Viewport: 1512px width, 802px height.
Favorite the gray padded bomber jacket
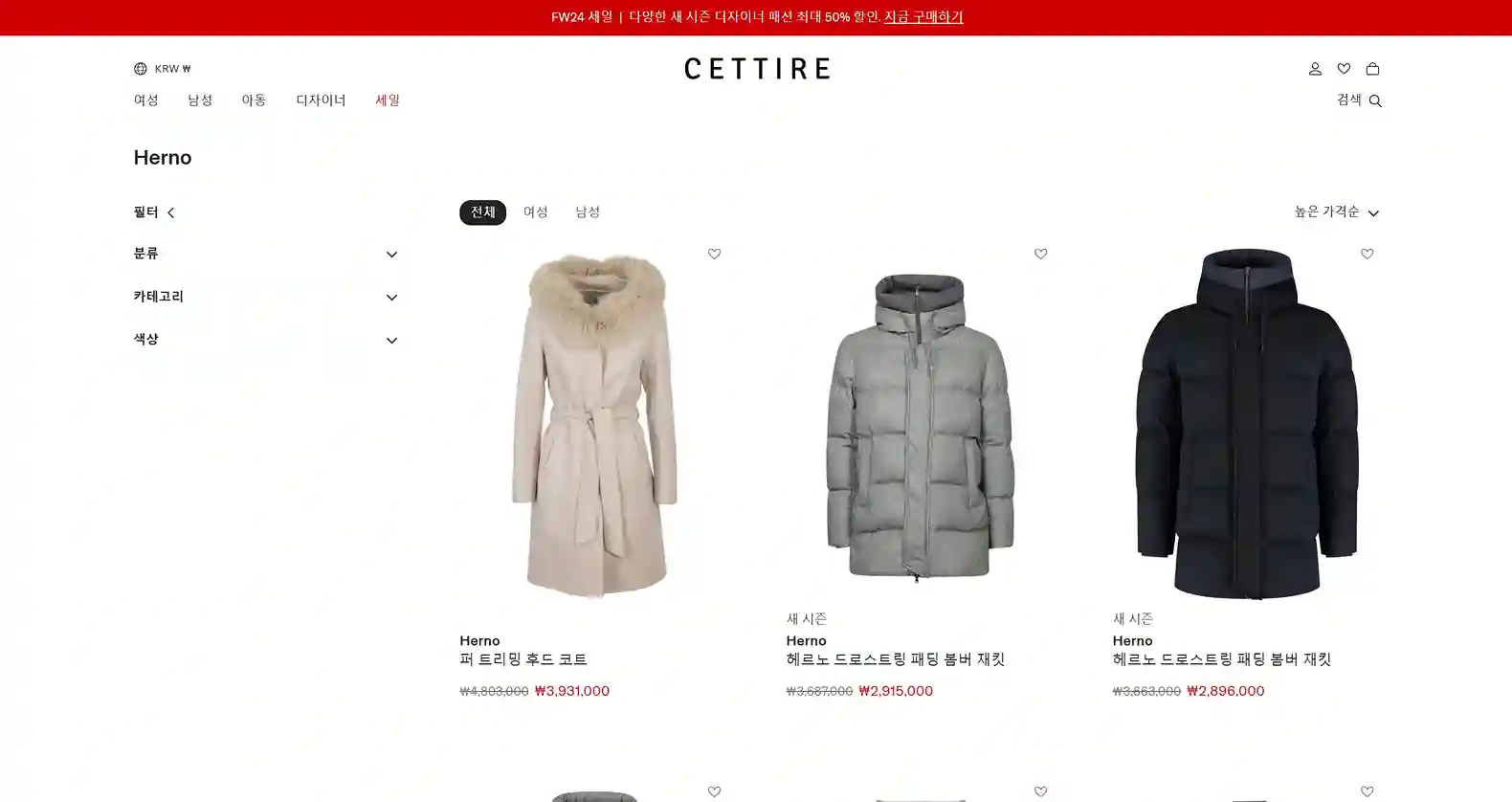tap(1040, 254)
